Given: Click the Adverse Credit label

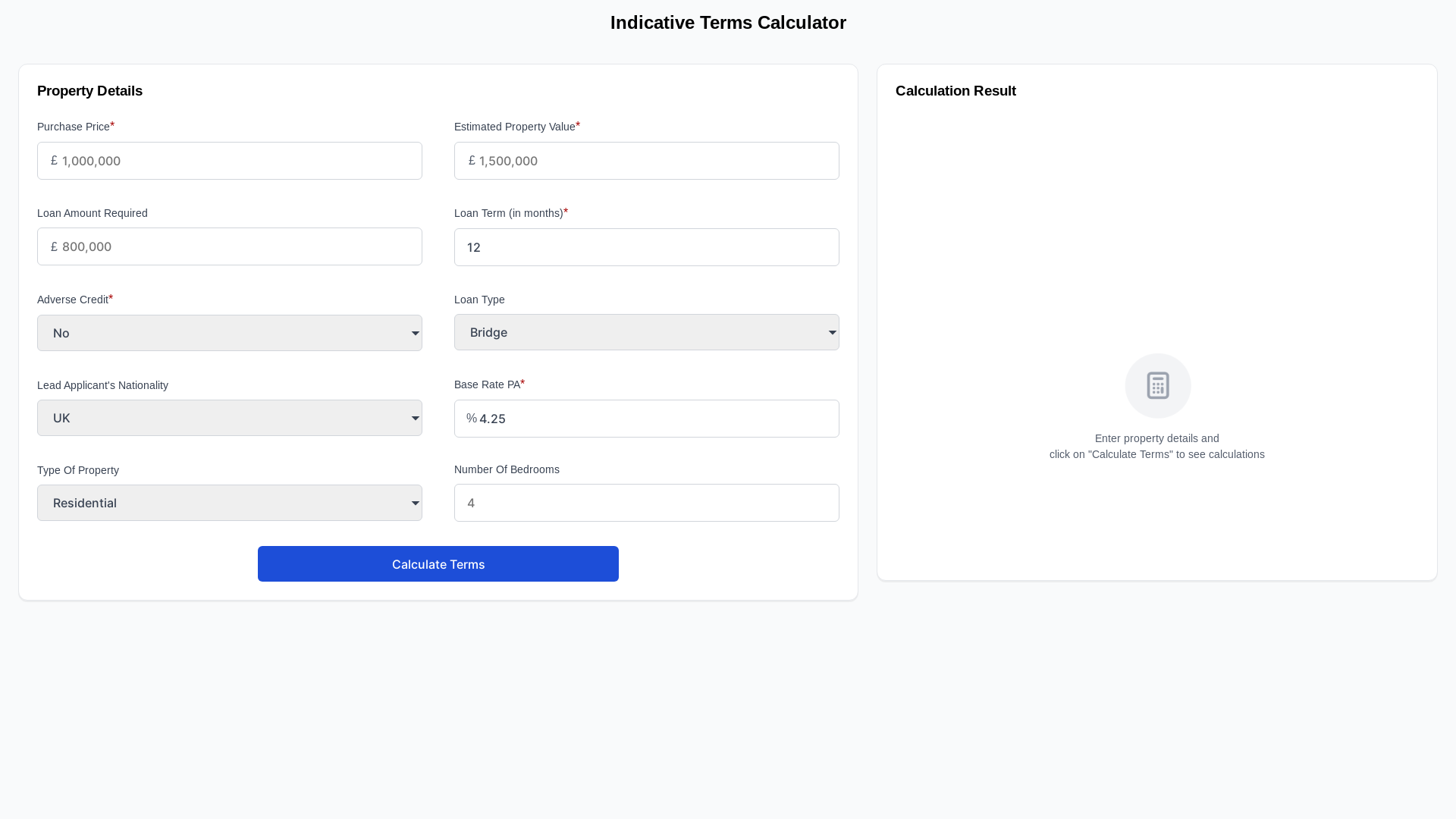Looking at the screenshot, I should click(x=73, y=300).
